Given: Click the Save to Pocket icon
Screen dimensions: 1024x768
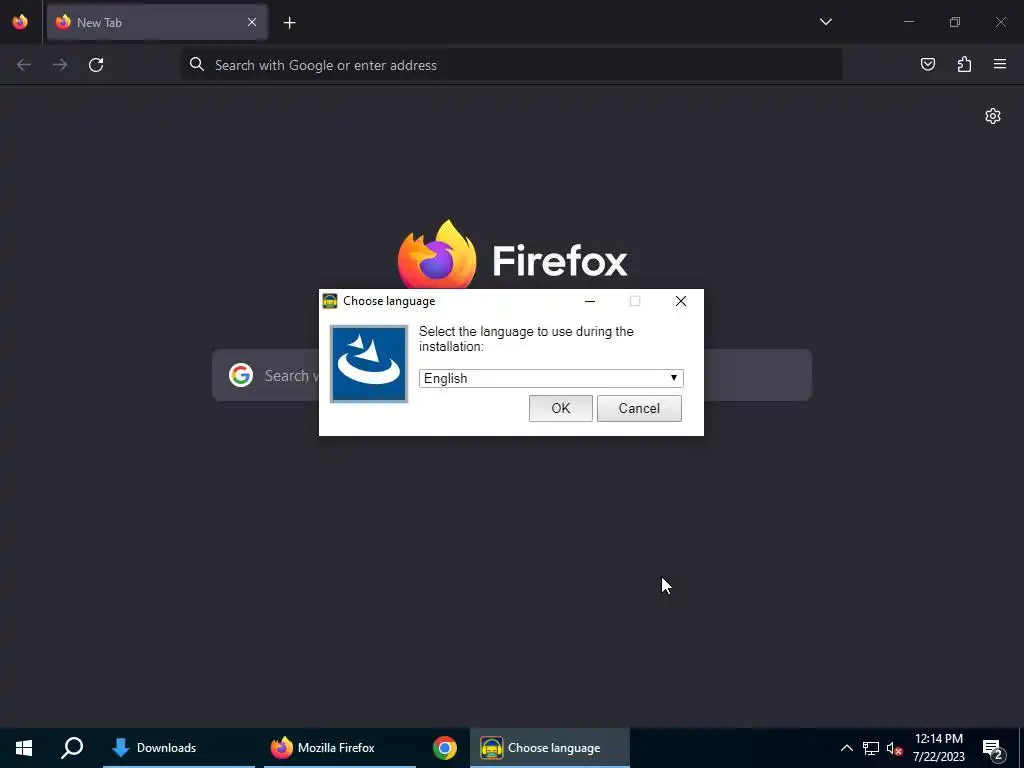Looking at the screenshot, I should (927, 64).
